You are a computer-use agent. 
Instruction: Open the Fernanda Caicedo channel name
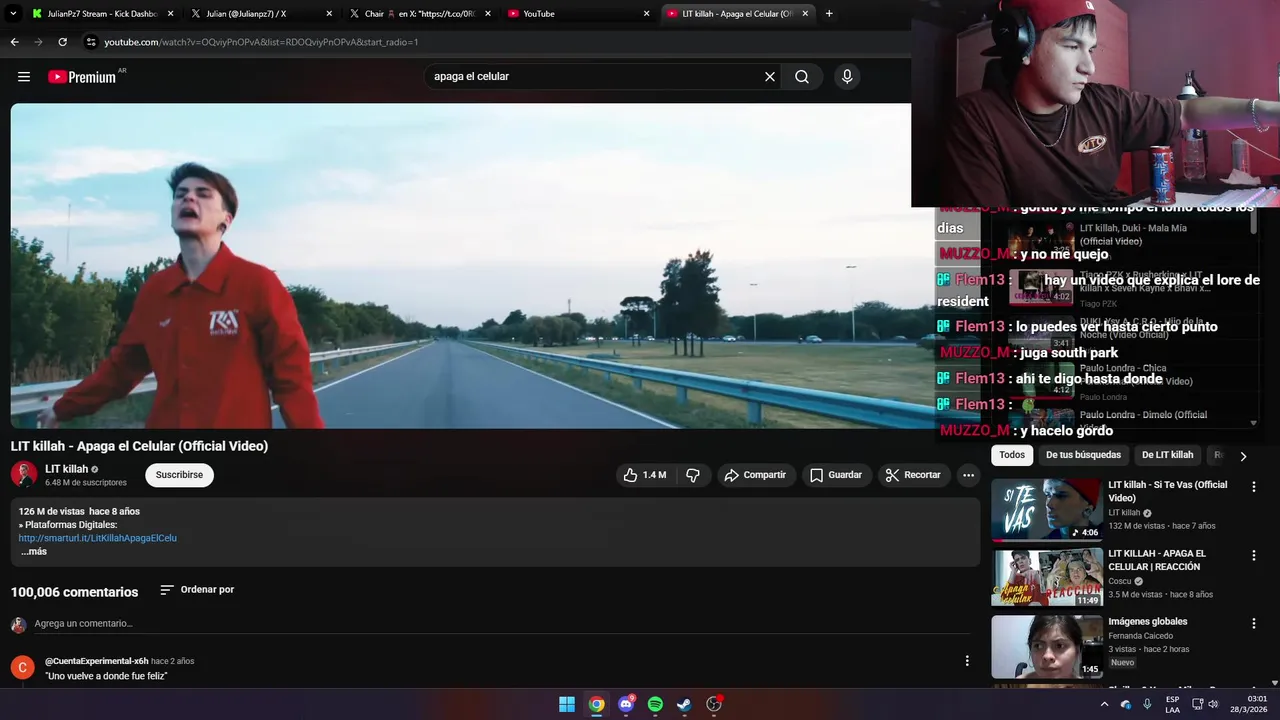(1140, 636)
